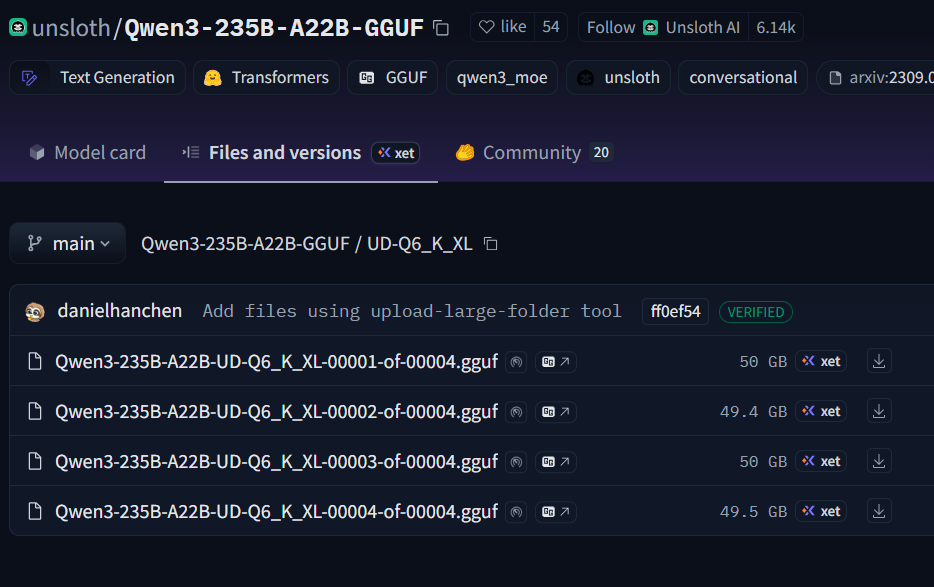Image resolution: width=934 pixels, height=587 pixels.
Task: Select the file icon of the 00004 shard
Action: pyautogui.click(x=34, y=511)
